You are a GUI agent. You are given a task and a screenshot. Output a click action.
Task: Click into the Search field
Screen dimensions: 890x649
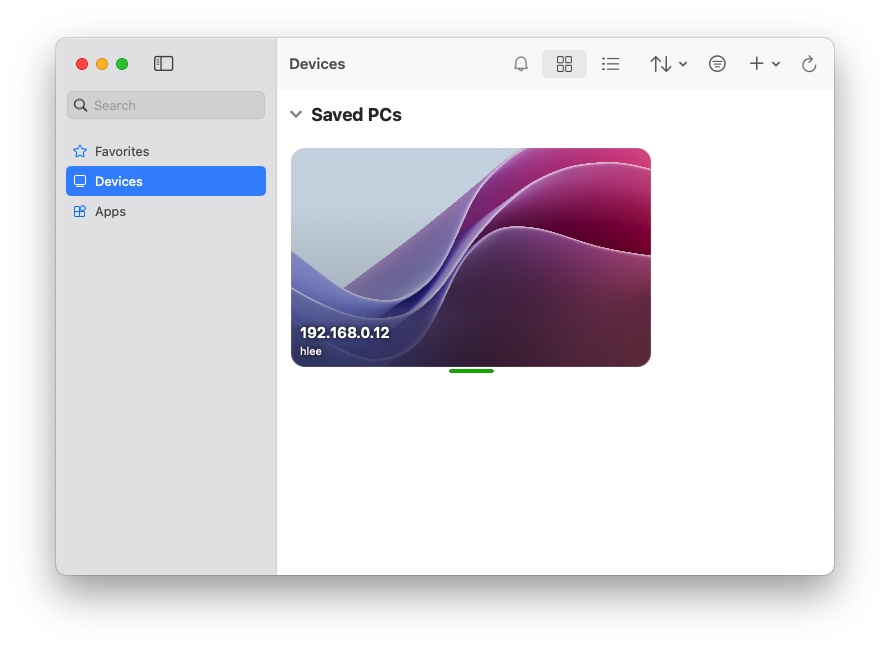(166, 105)
